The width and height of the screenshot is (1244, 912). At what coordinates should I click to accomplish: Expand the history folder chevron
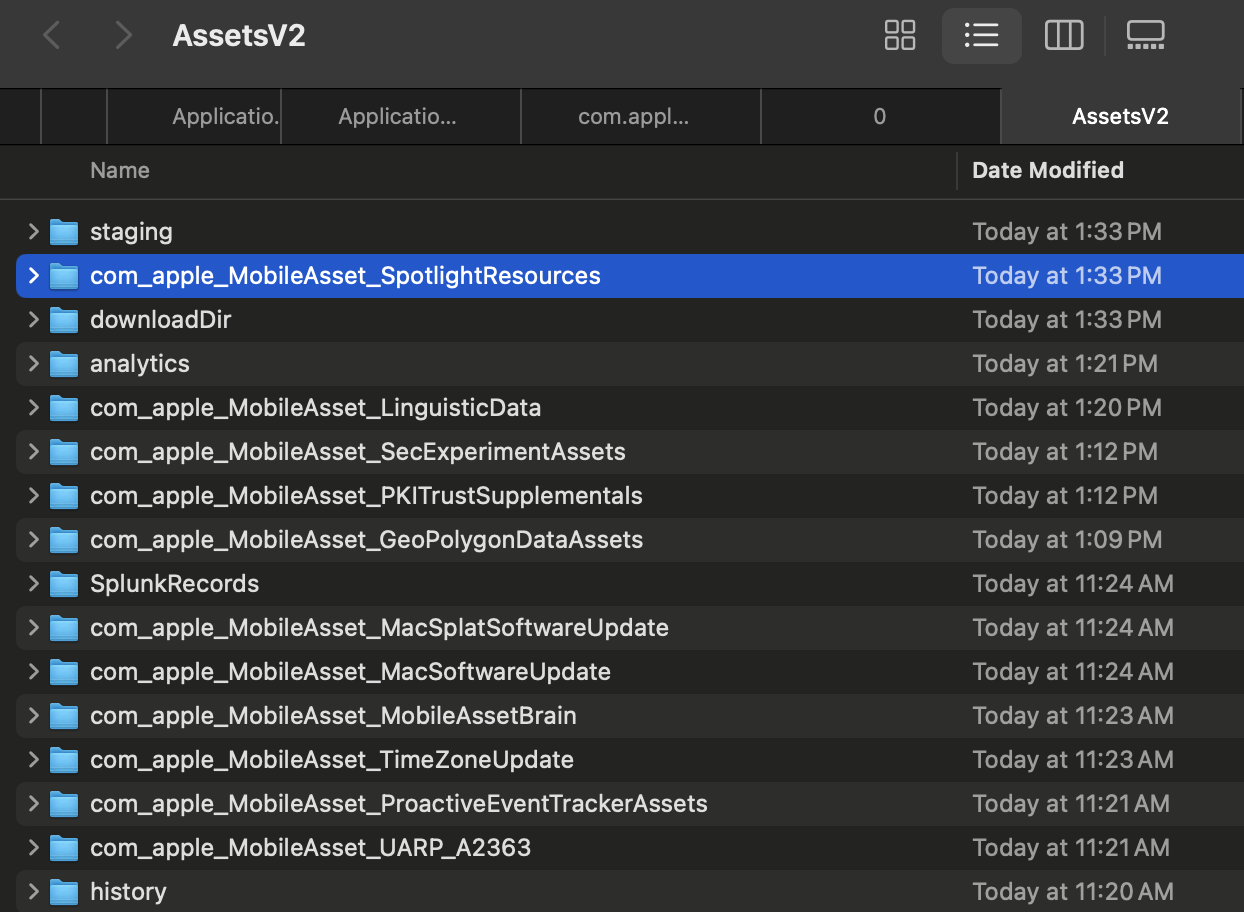point(34,892)
